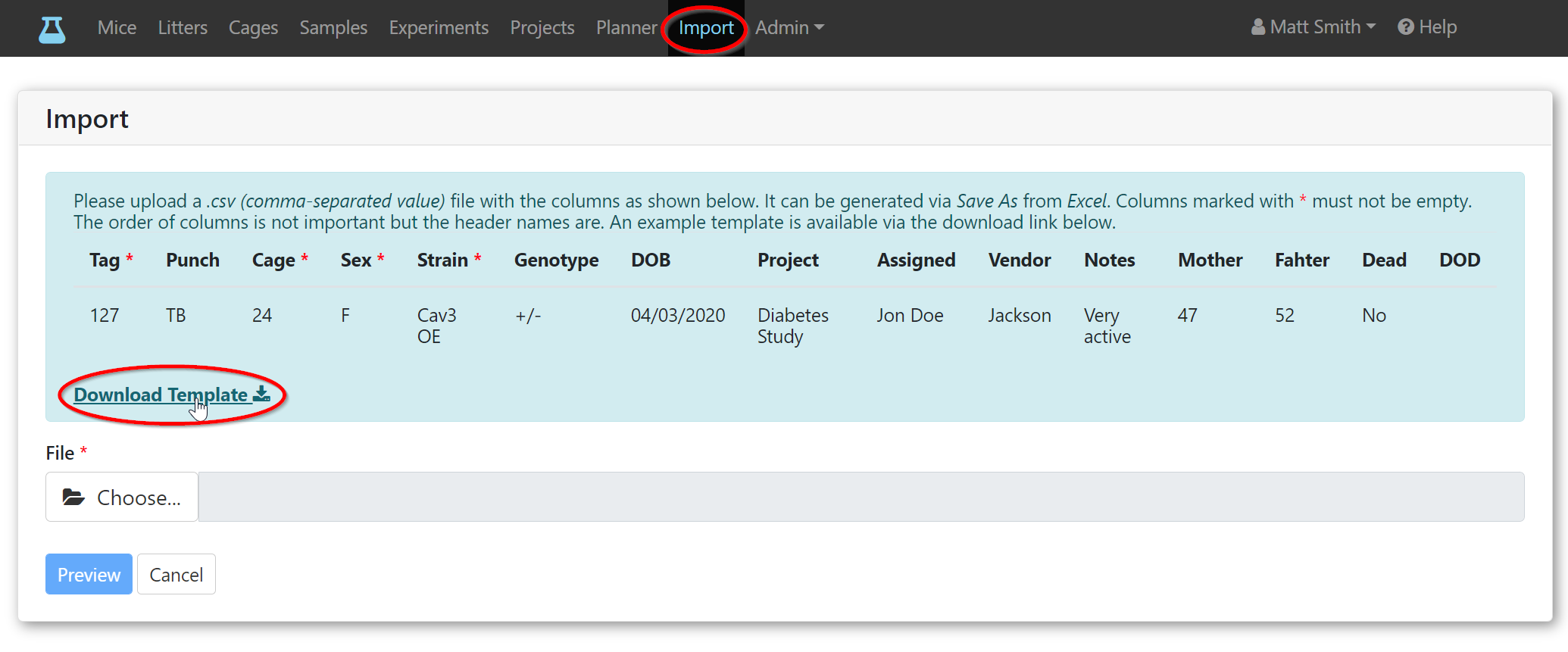Image resolution: width=1568 pixels, height=652 pixels.
Task: Click the TB punch cell
Action: click(176, 315)
